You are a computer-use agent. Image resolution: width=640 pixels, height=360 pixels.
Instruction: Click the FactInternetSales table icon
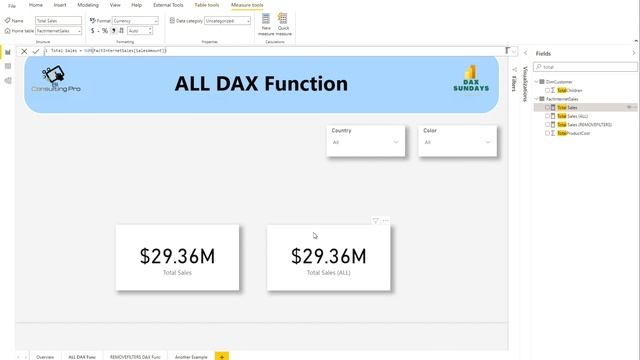click(542, 99)
